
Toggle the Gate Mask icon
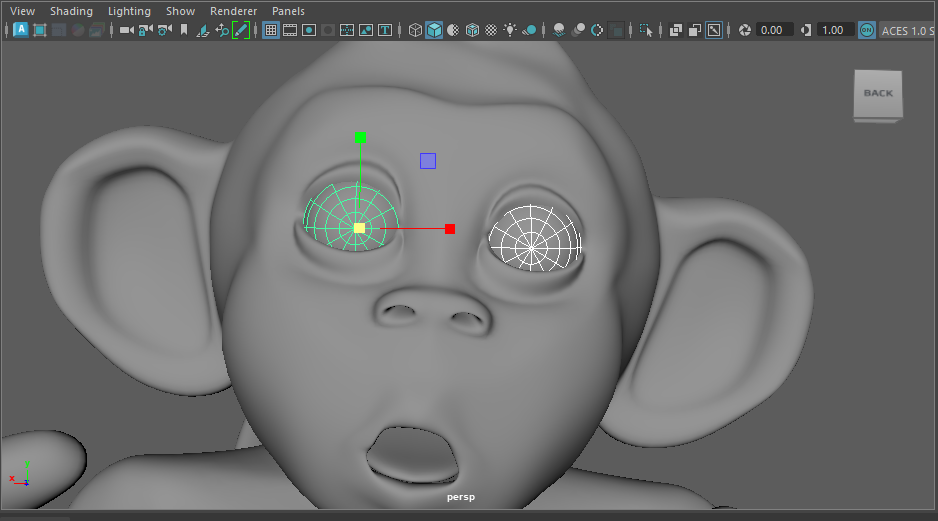(328, 30)
